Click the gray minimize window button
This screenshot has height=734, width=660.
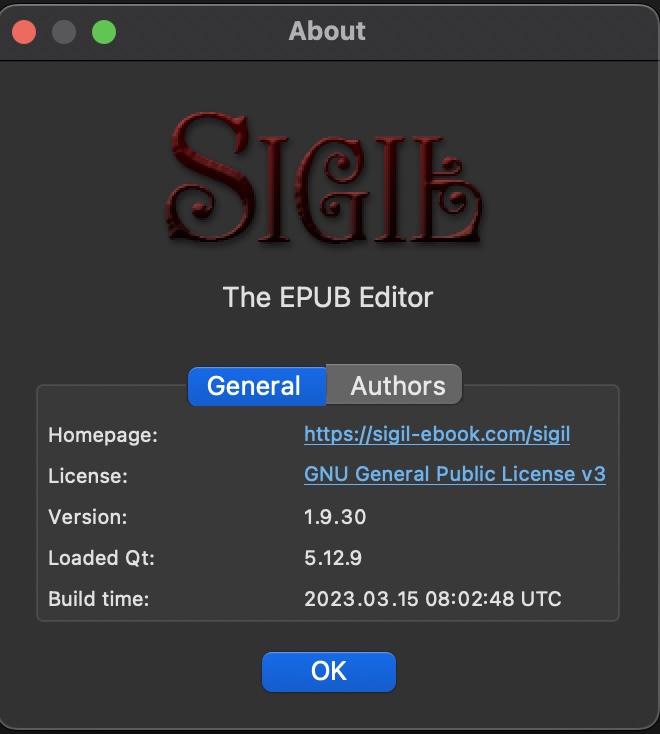[64, 32]
